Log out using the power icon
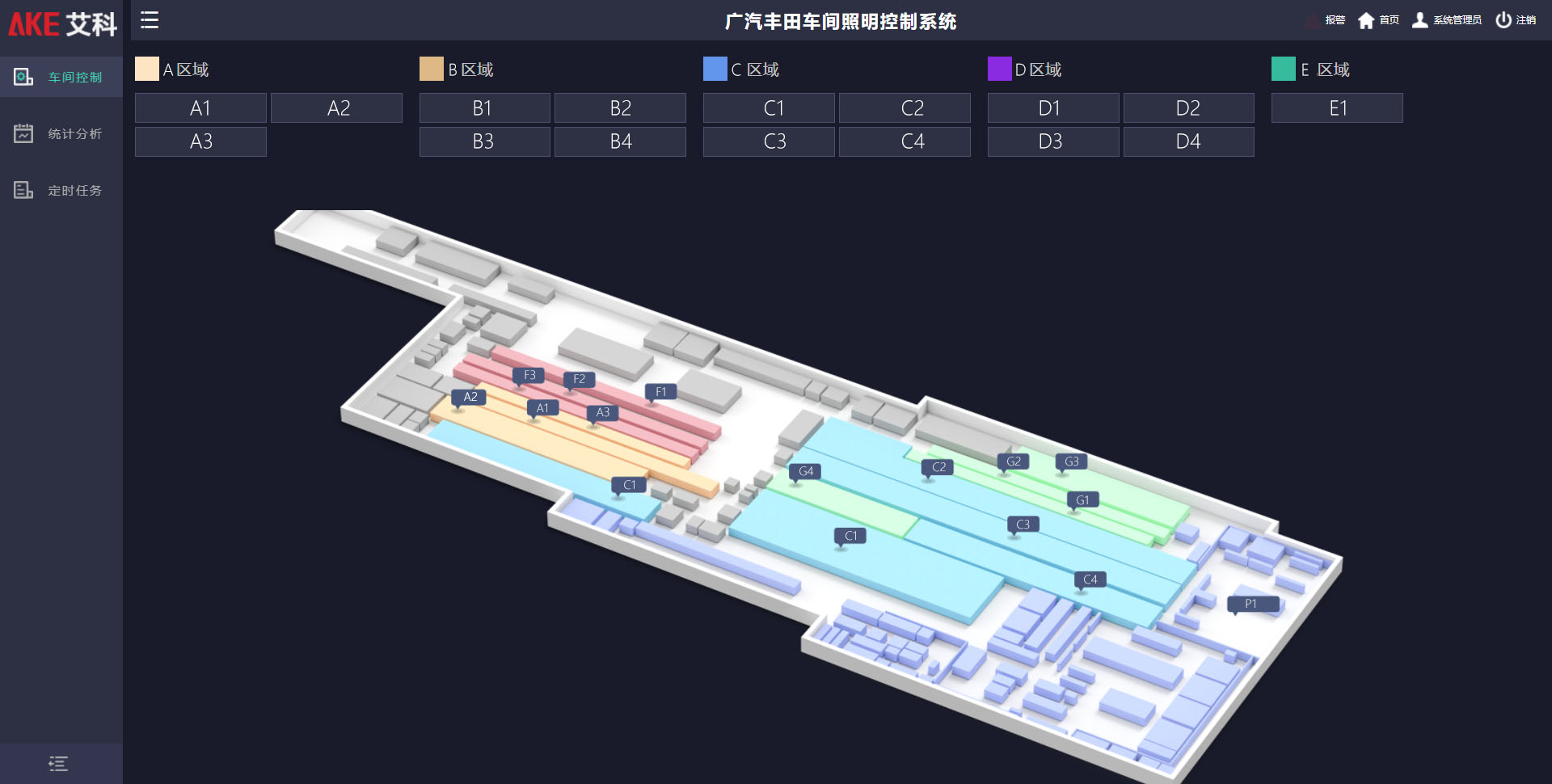The width and height of the screenshot is (1552, 784). [x=1503, y=20]
